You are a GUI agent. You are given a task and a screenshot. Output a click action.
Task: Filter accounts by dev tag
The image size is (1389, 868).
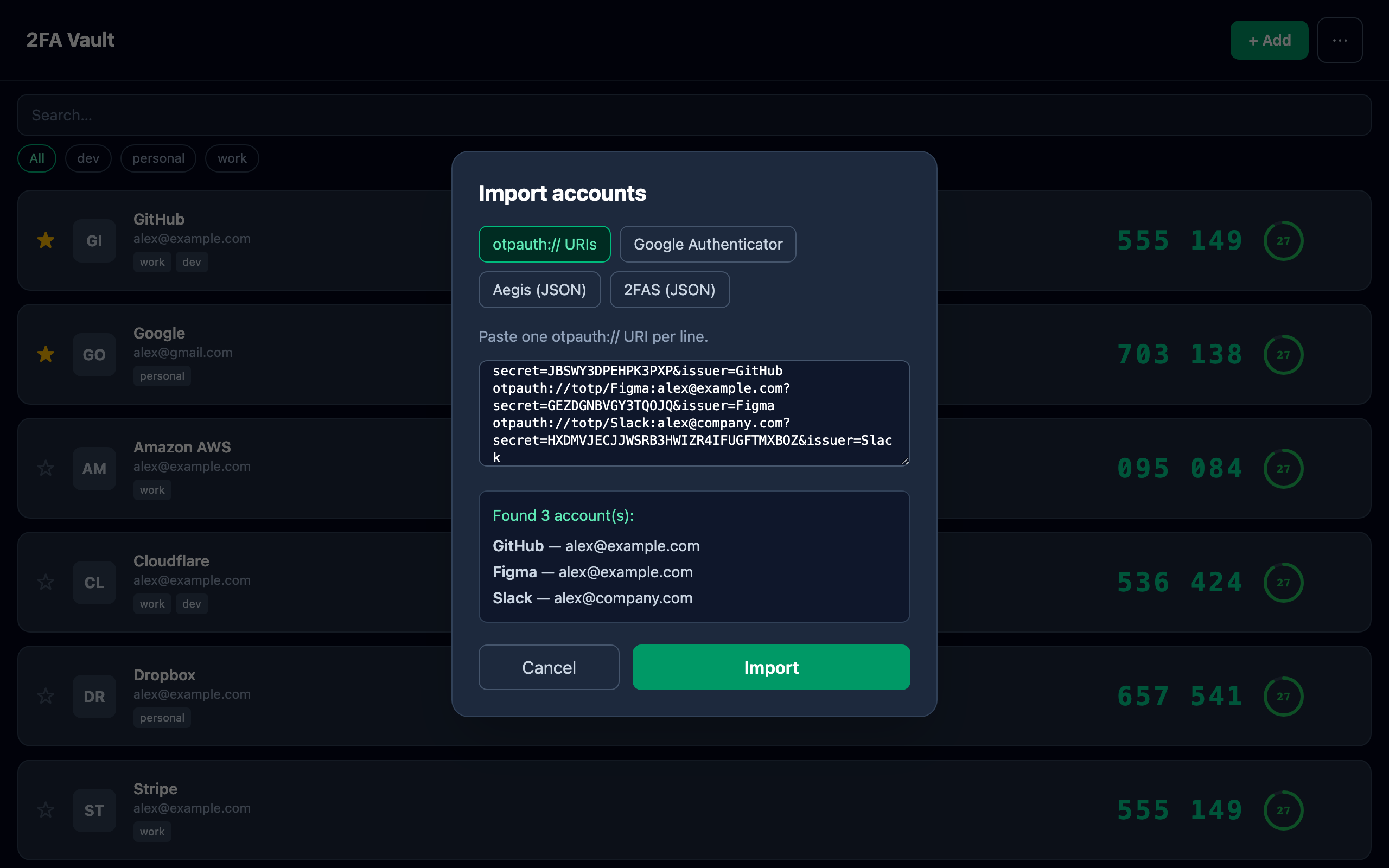pos(88,158)
